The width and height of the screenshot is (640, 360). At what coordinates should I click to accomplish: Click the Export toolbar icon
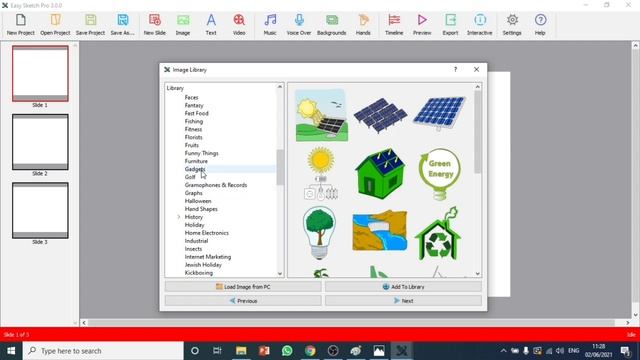[x=451, y=24]
